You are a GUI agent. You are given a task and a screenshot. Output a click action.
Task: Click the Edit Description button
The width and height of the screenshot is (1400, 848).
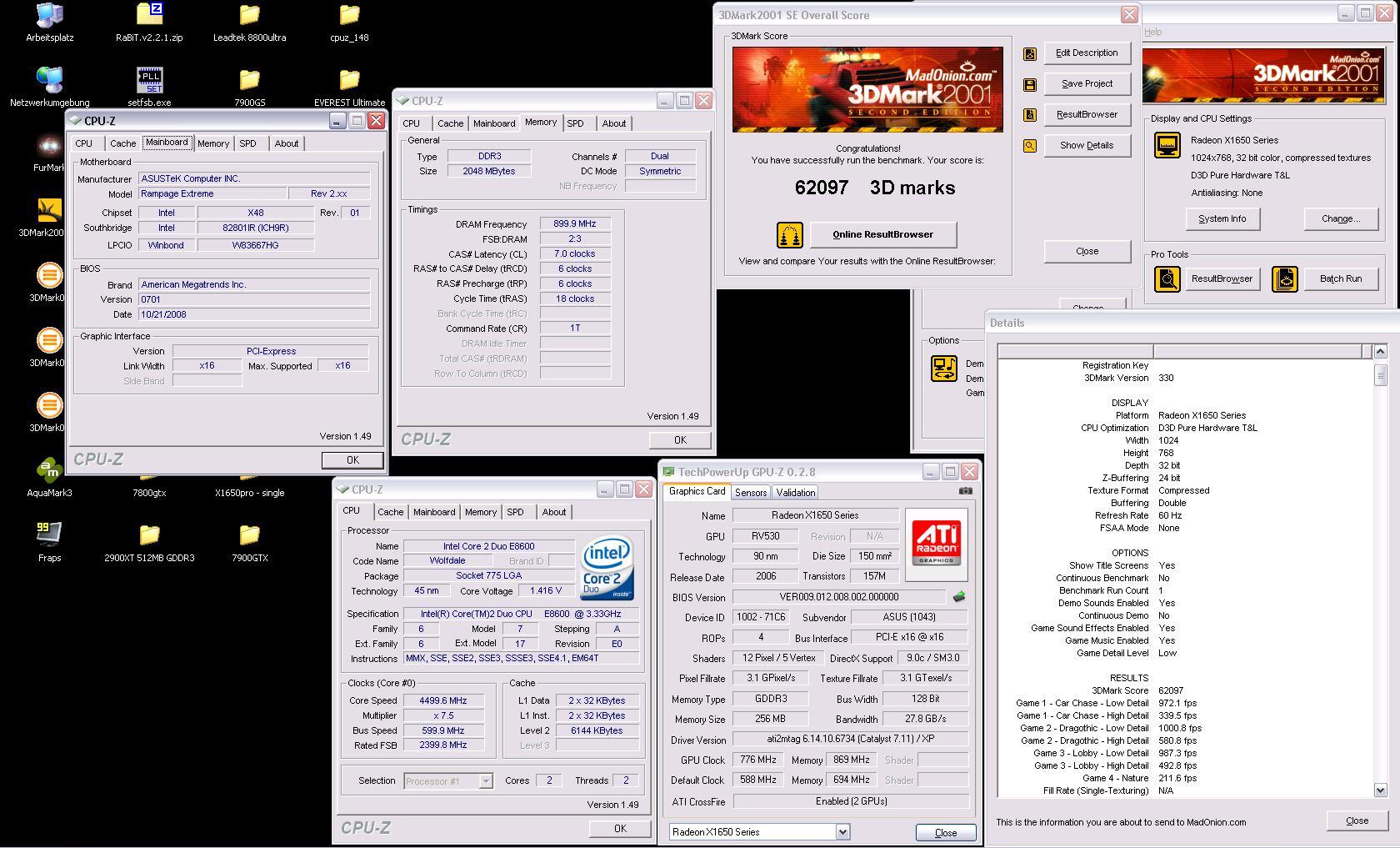click(1087, 53)
